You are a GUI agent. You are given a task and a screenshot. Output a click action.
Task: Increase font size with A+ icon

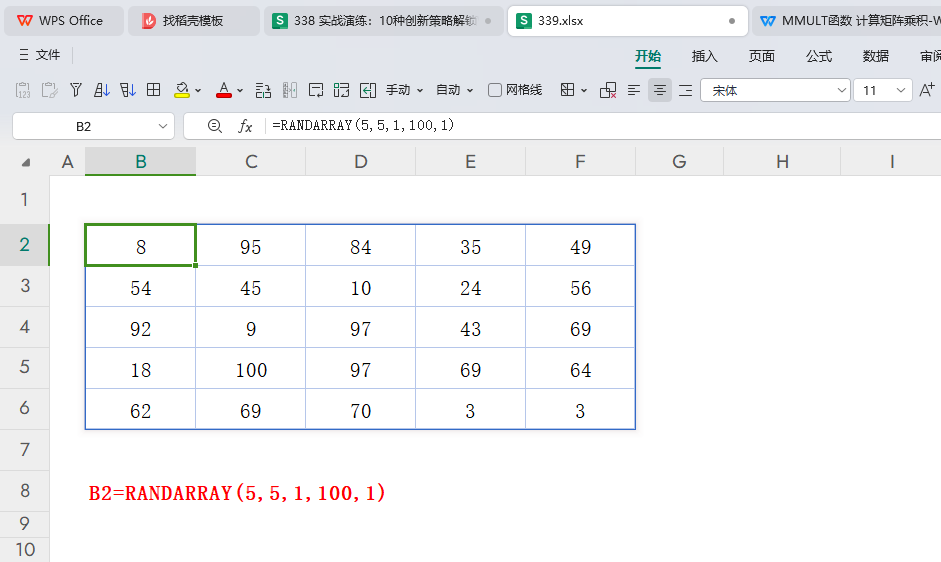927,90
